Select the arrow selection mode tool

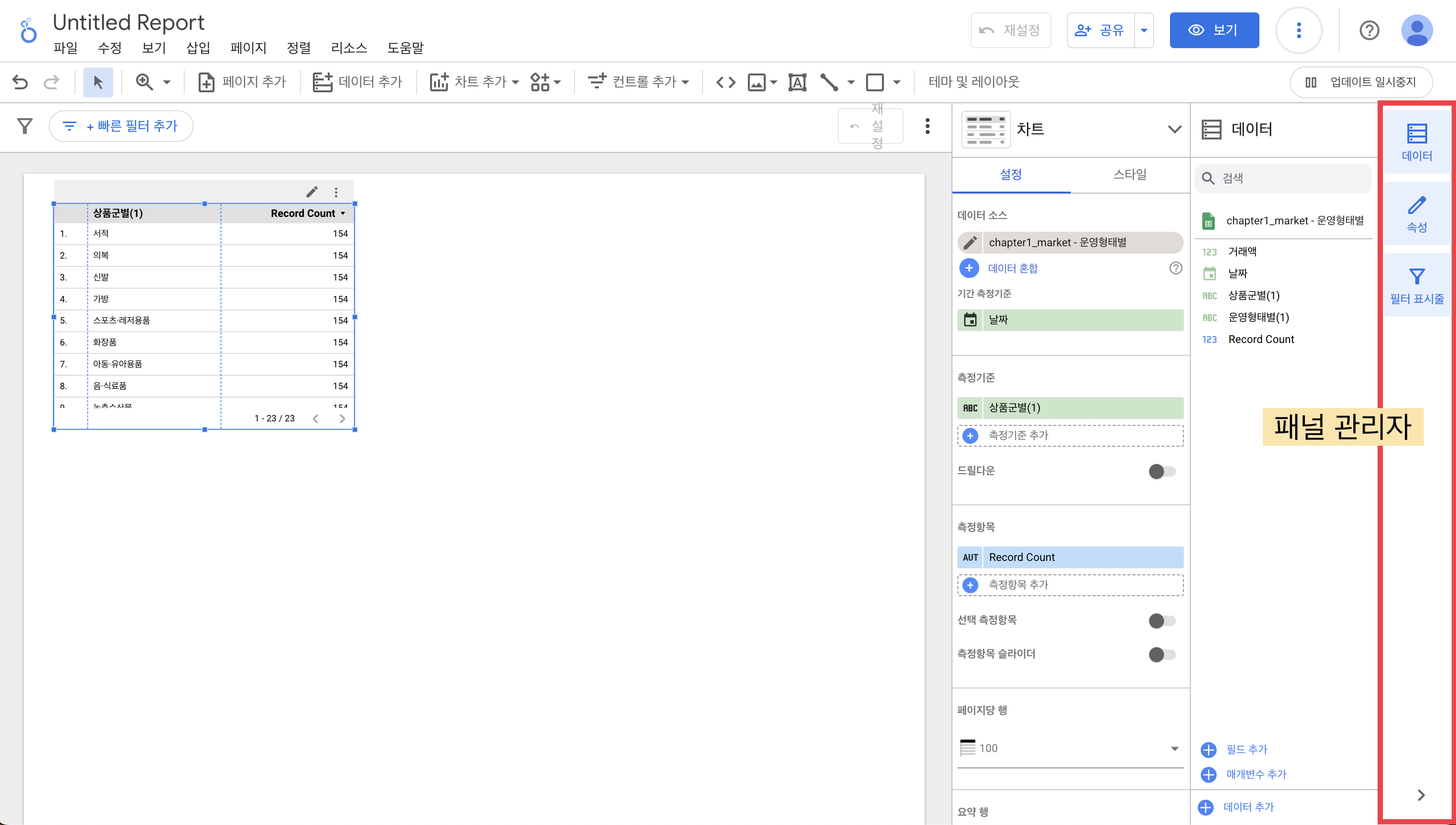(98, 82)
